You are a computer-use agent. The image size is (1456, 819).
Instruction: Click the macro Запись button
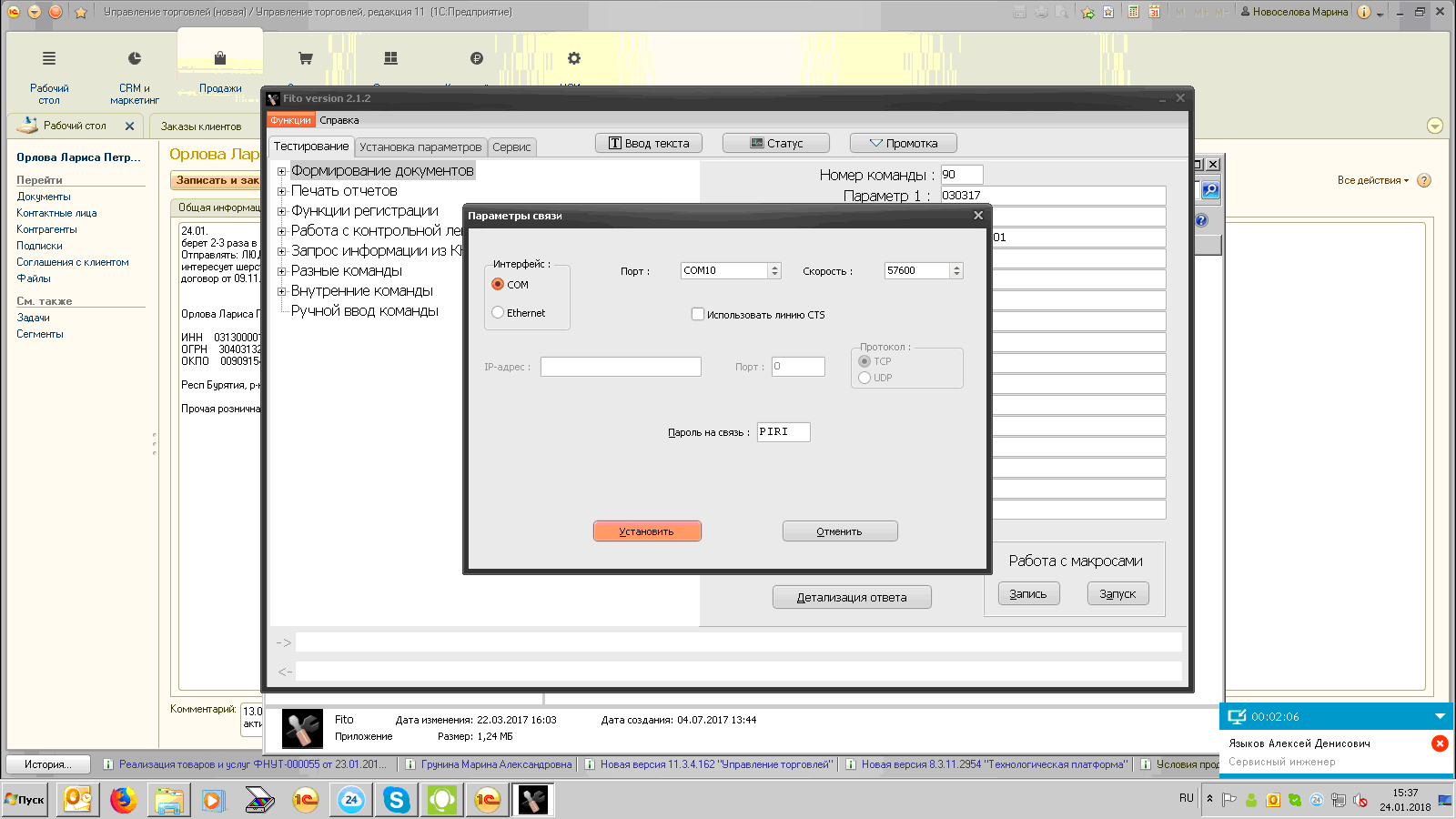(x=1028, y=593)
